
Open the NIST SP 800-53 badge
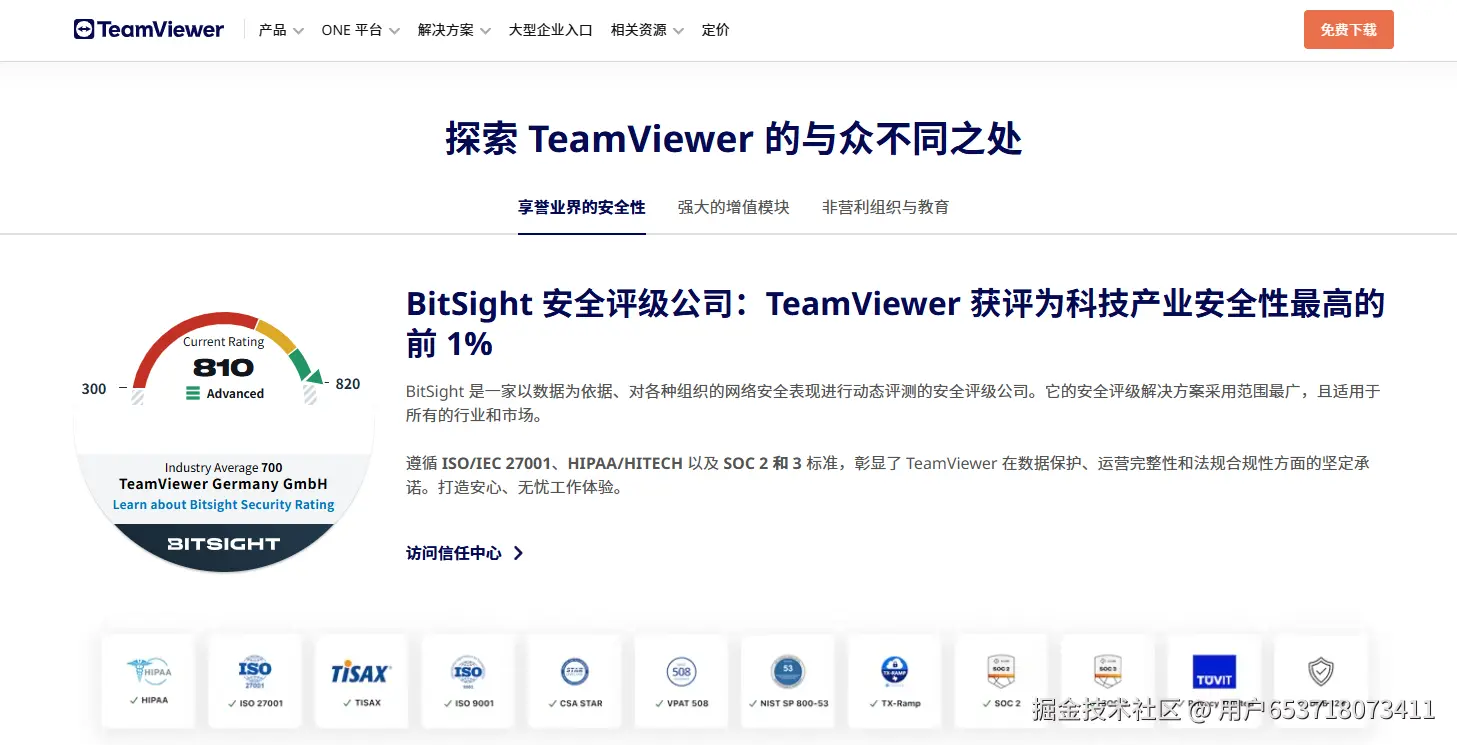click(x=787, y=680)
